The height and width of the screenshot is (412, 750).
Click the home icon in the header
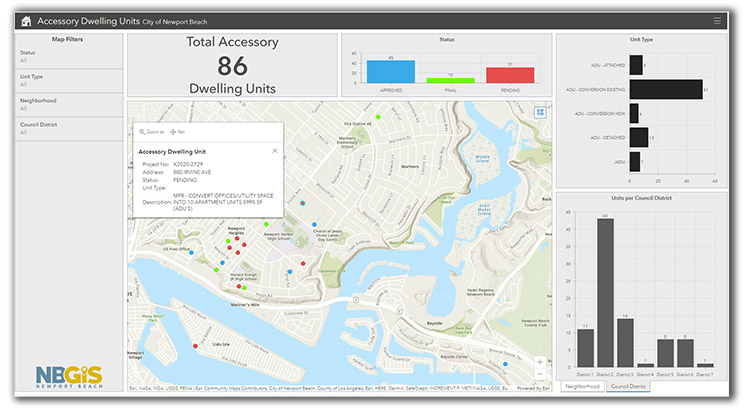26,20
